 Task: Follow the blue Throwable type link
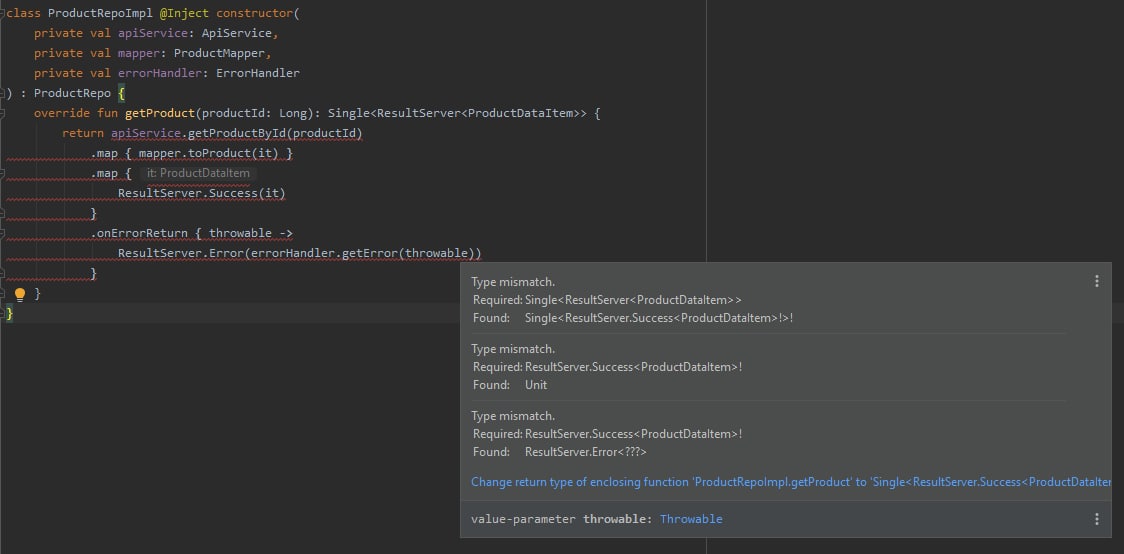pos(691,519)
